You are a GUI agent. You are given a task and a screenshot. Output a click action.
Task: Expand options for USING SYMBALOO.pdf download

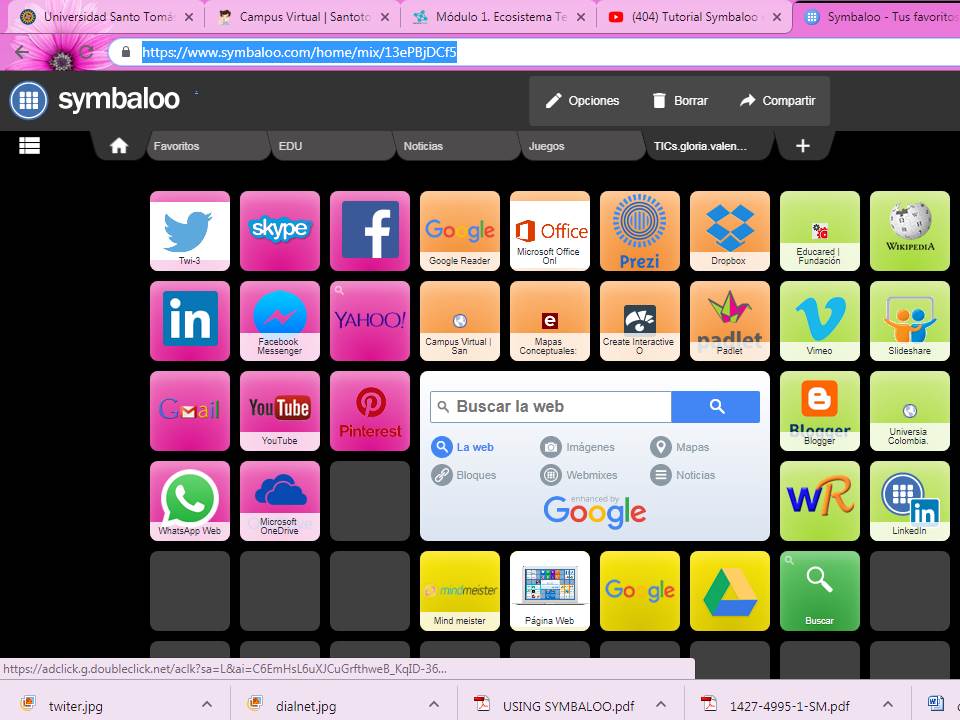point(661,705)
